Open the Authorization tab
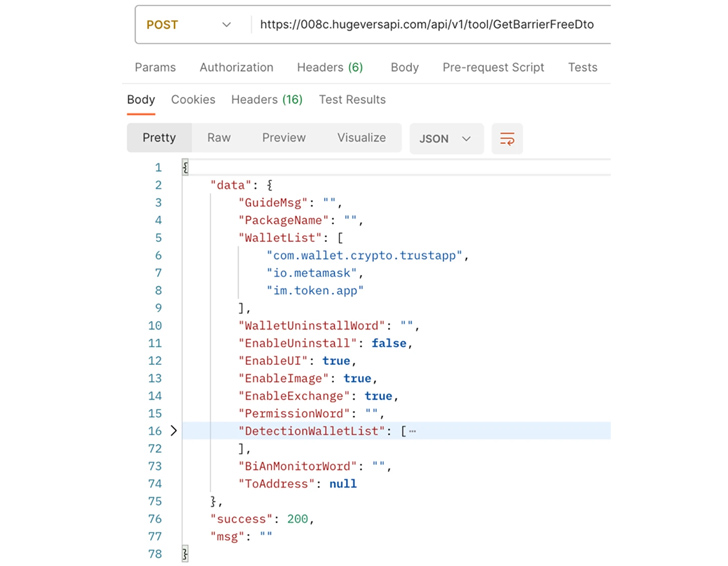The width and height of the screenshot is (728, 566). (236, 68)
